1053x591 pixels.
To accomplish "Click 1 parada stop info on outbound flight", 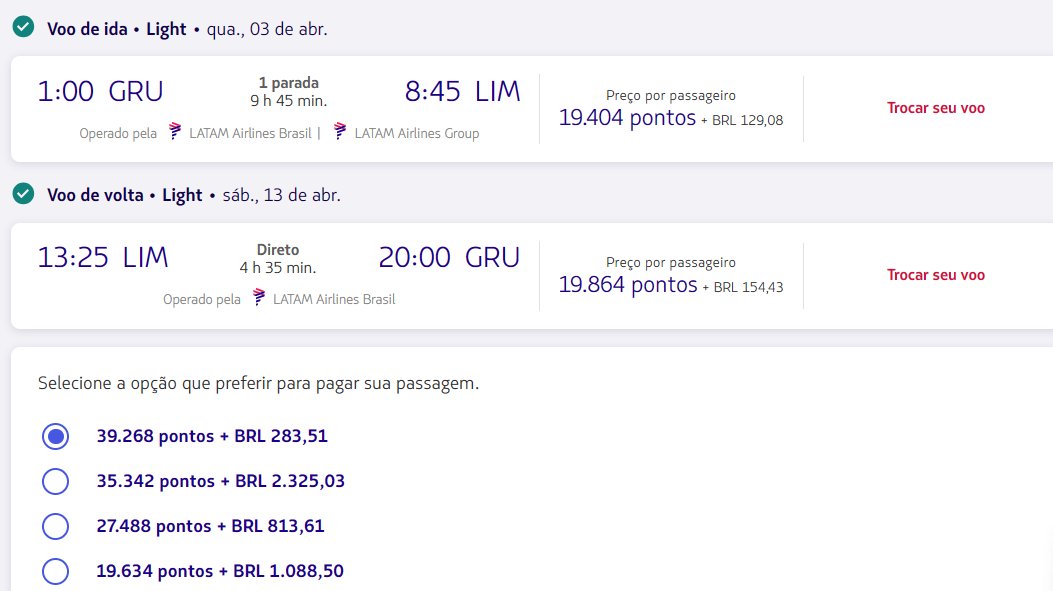I will click(289, 83).
